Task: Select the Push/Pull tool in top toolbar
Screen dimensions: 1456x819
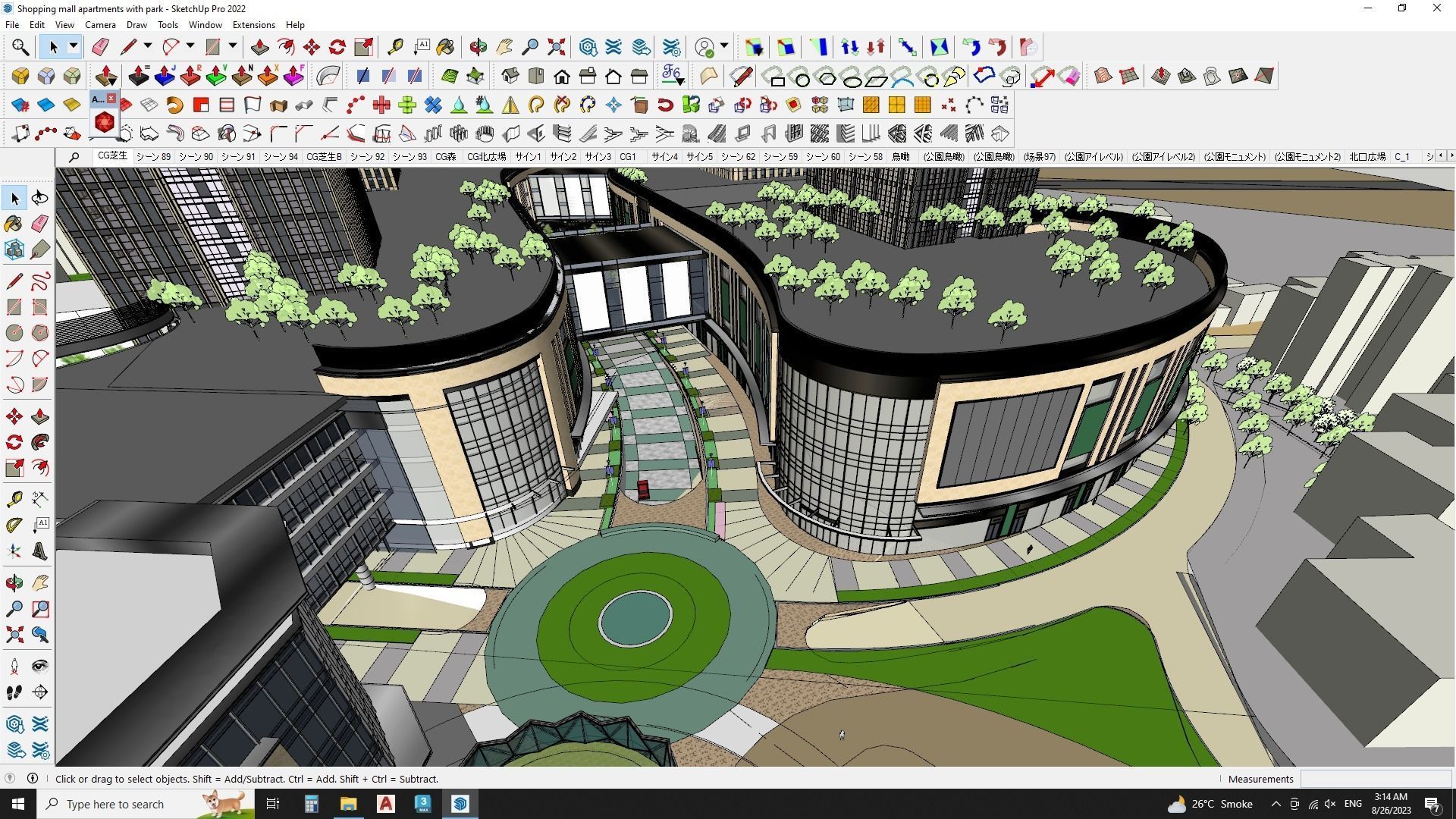Action: click(x=259, y=47)
